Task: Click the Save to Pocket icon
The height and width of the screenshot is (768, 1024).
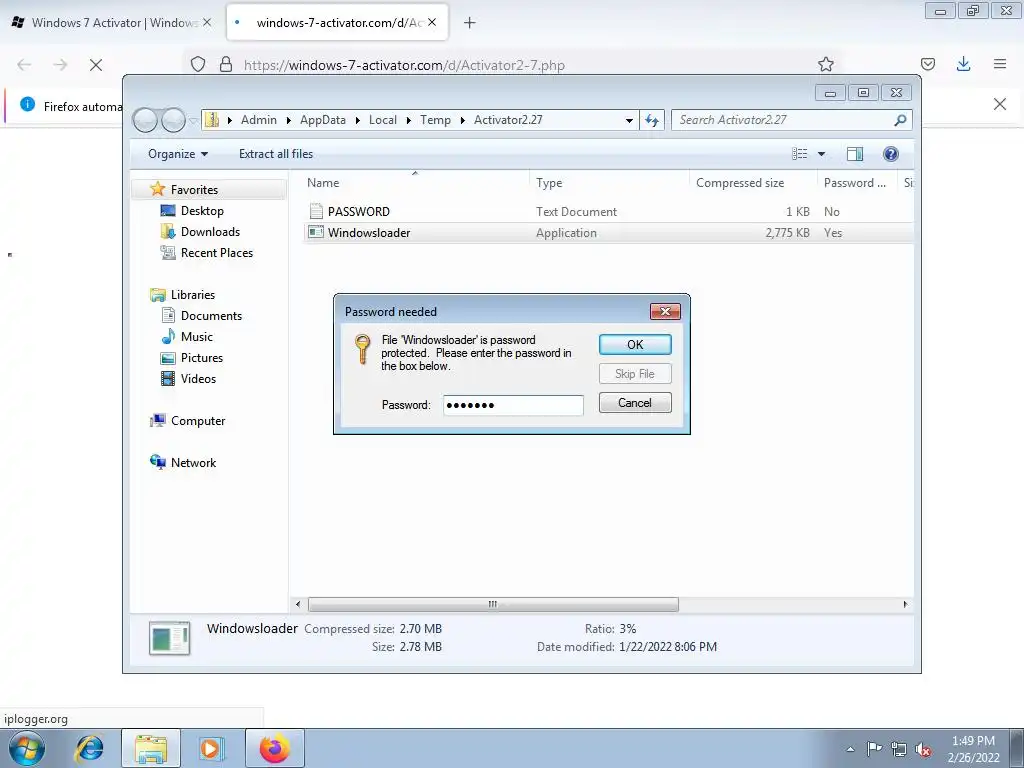Action: 927,64
